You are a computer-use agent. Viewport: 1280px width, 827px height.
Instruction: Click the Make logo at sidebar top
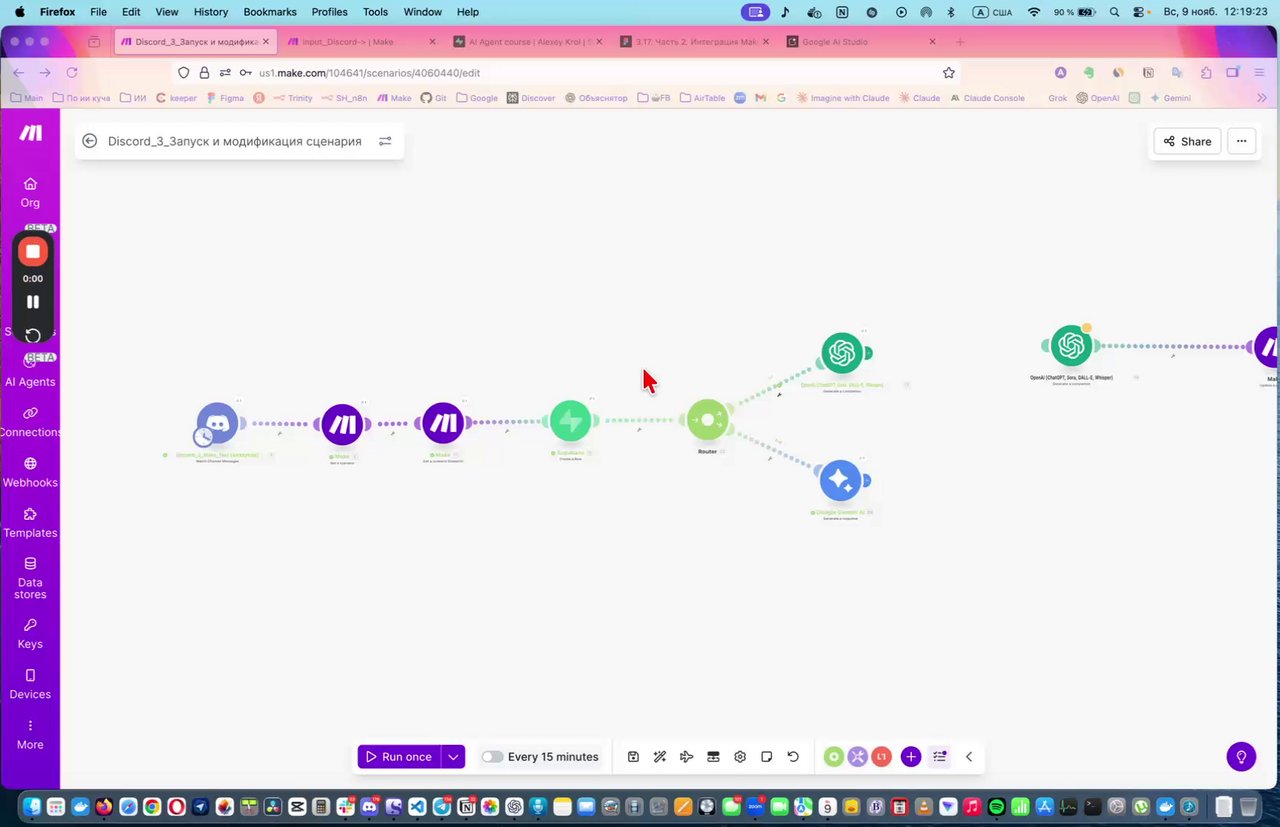[x=31, y=133]
